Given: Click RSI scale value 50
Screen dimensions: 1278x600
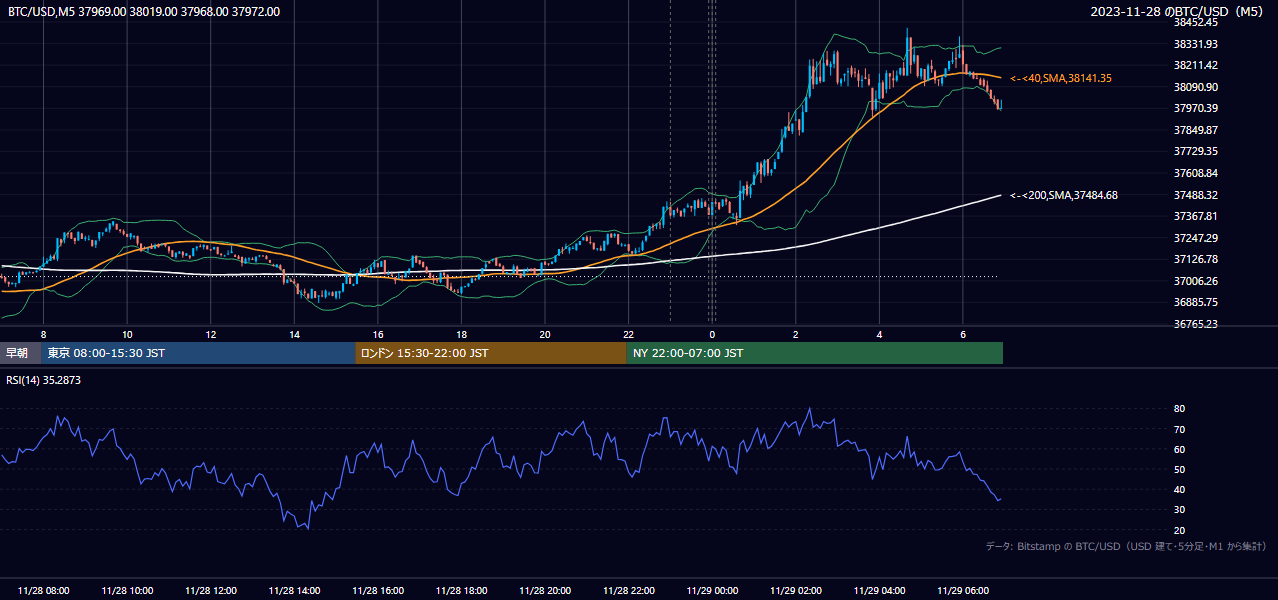Looking at the screenshot, I should 1180,469.
